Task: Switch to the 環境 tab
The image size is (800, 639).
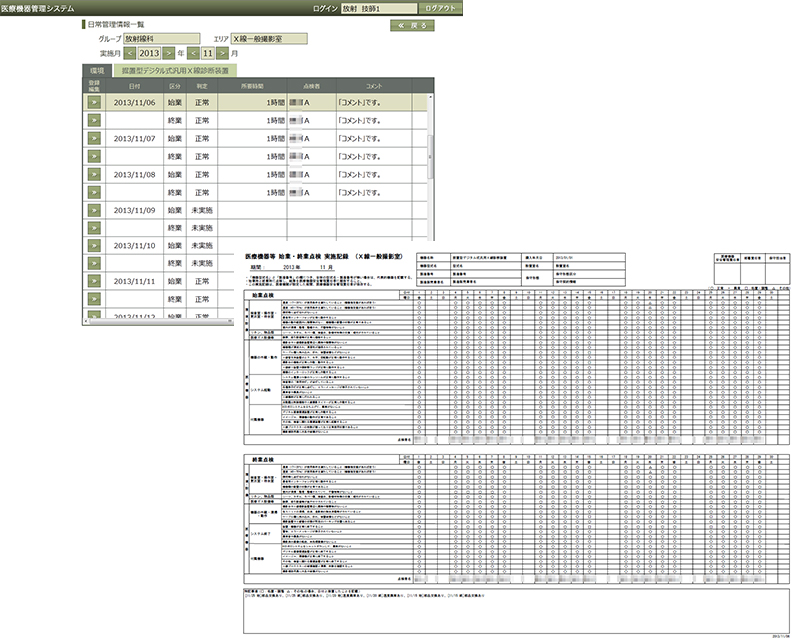Action: (97, 71)
